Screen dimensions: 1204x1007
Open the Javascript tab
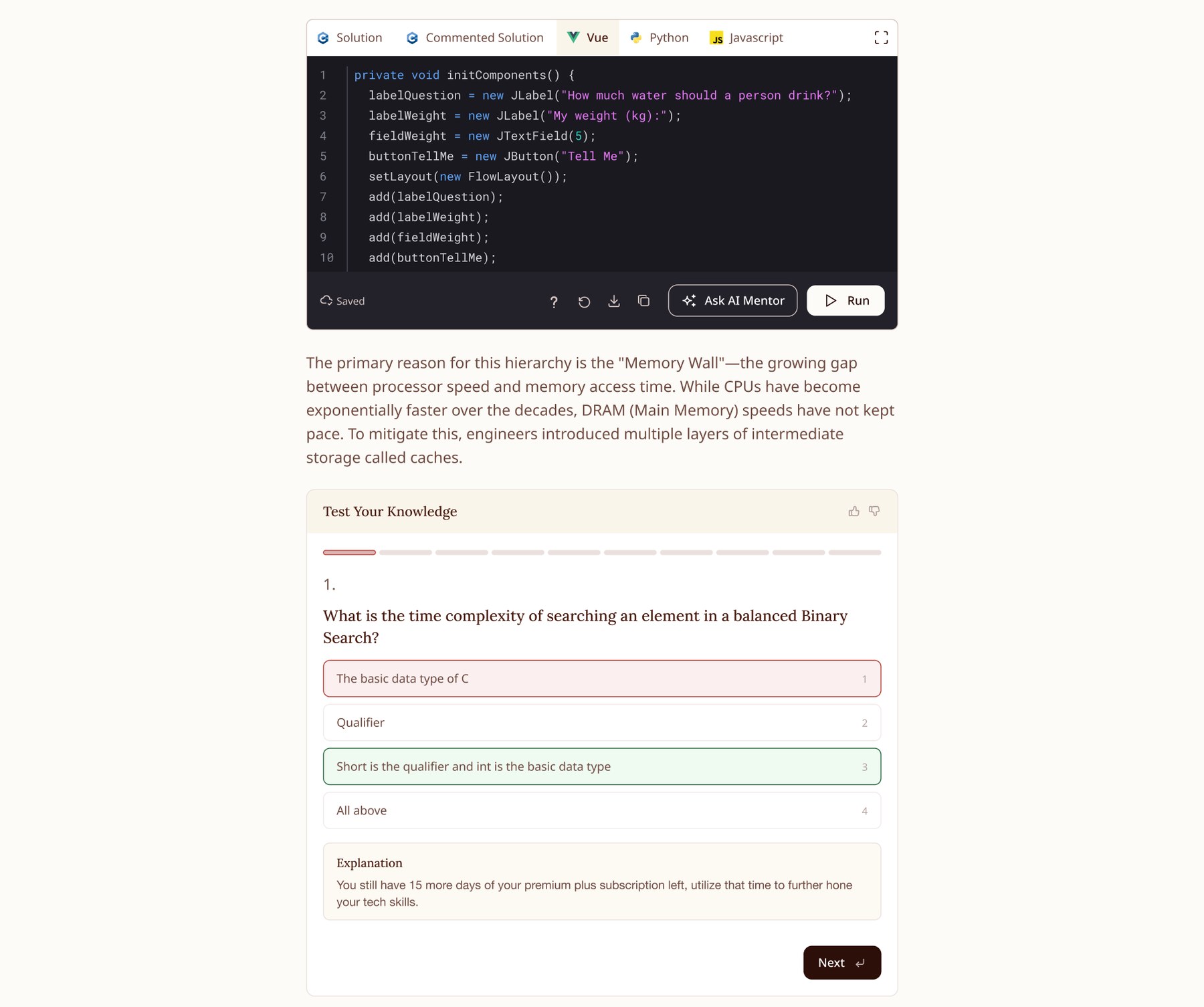[x=746, y=38]
